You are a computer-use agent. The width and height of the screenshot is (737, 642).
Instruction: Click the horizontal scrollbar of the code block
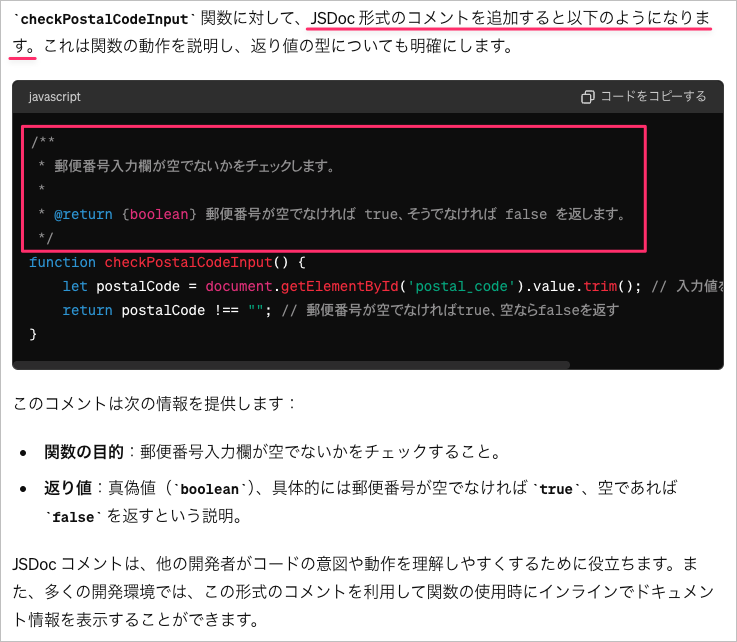pos(291,365)
